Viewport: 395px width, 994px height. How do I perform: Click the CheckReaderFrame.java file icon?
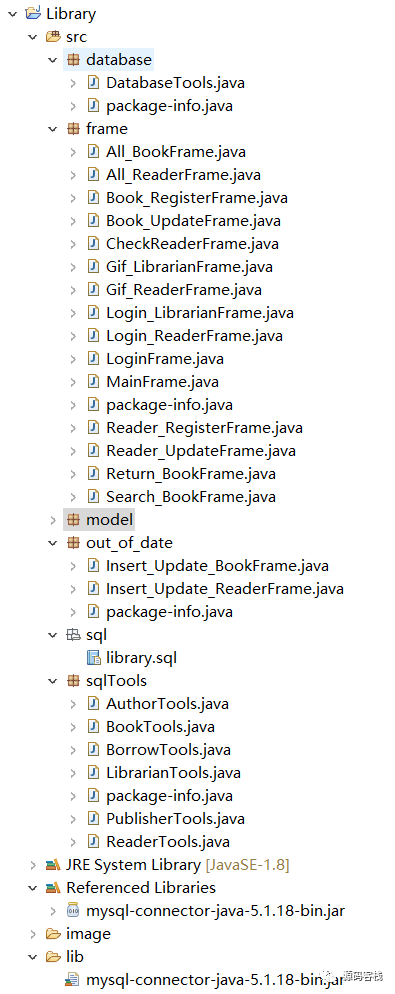pos(94,243)
